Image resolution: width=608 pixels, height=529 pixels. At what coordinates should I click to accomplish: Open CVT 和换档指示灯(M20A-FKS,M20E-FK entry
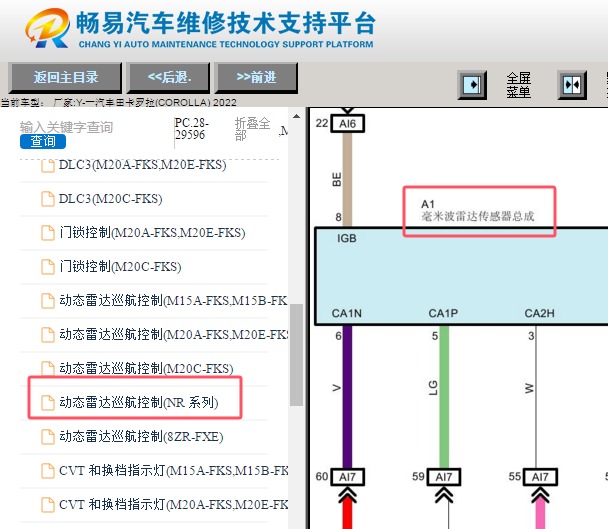[x=173, y=504]
